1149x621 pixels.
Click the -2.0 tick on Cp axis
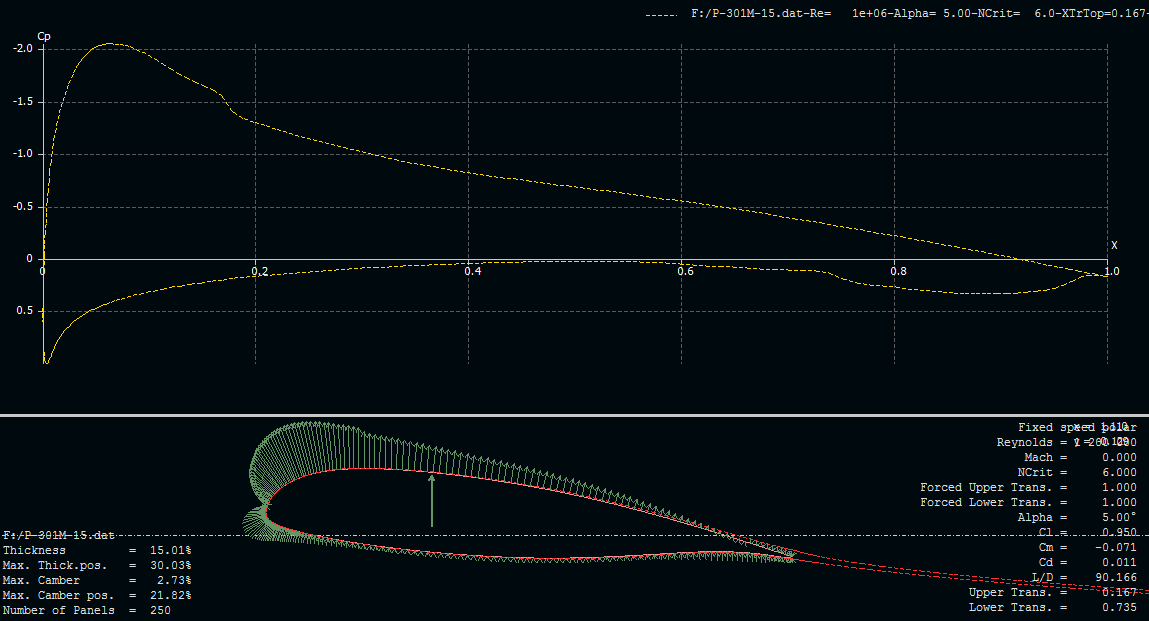22,49
